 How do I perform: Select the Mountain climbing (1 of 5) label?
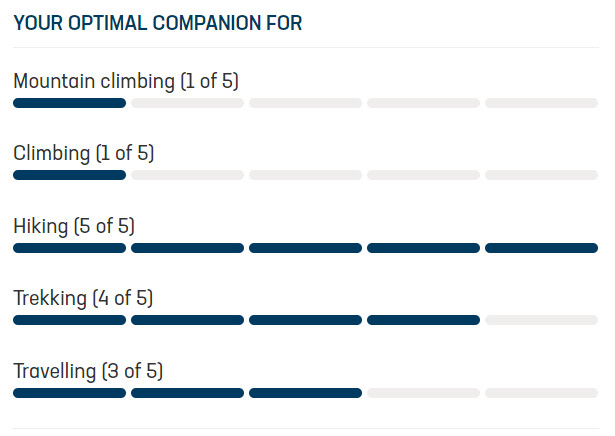point(126,82)
